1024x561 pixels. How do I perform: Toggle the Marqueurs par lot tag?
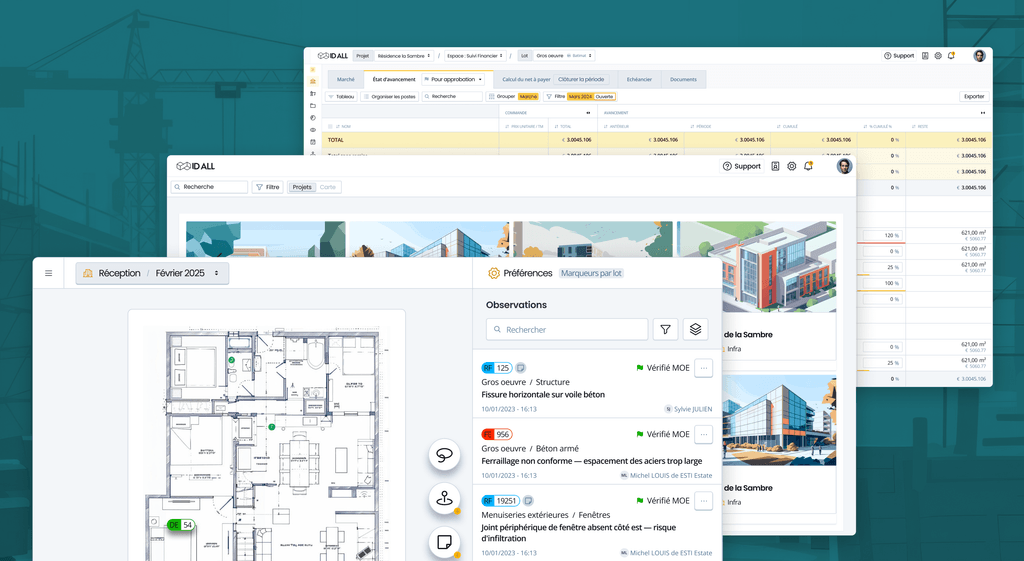click(x=591, y=273)
